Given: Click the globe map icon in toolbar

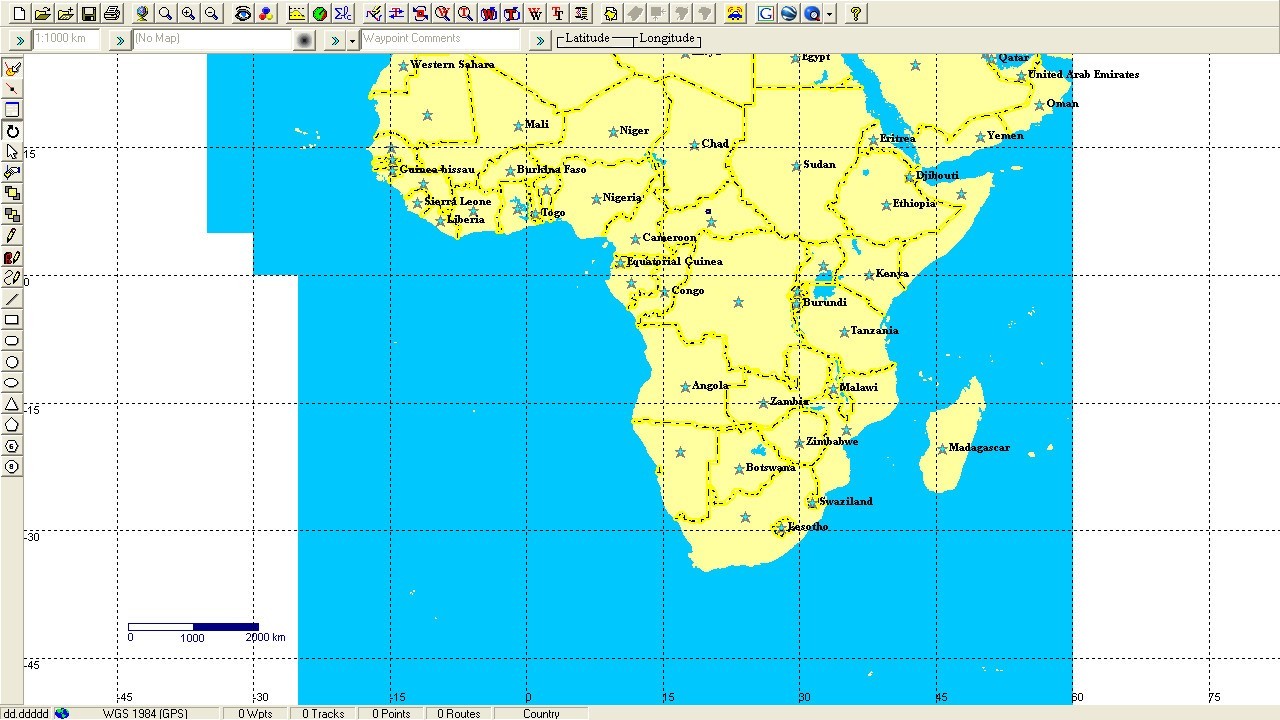Looking at the screenshot, I should tap(142, 14).
